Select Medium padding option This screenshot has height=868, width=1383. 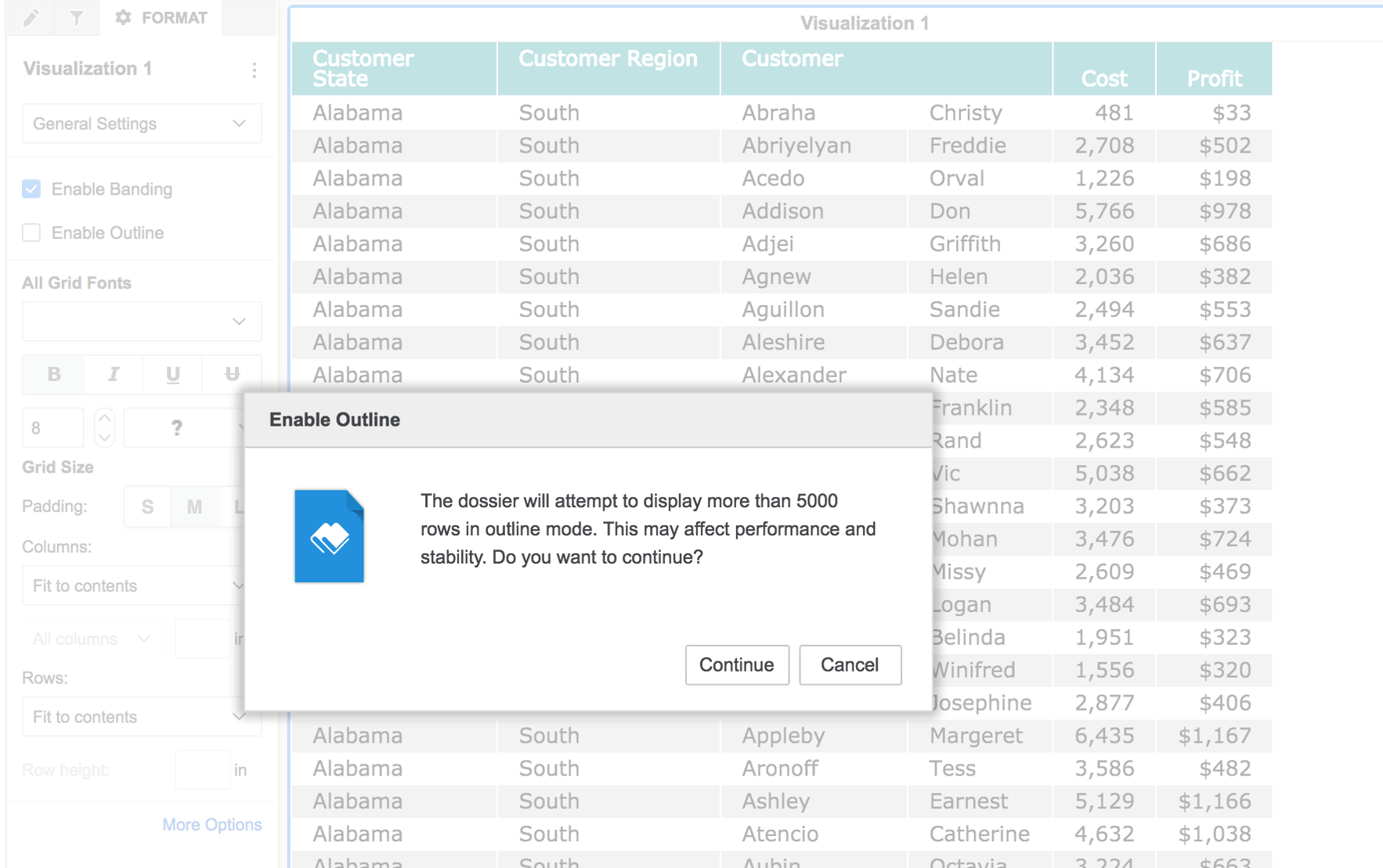coord(193,506)
